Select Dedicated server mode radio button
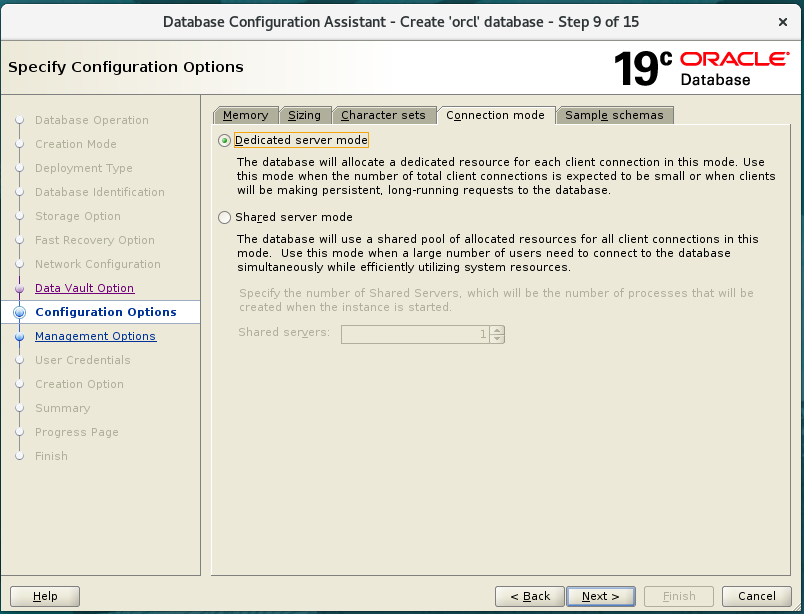804x614 pixels. click(224, 141)
